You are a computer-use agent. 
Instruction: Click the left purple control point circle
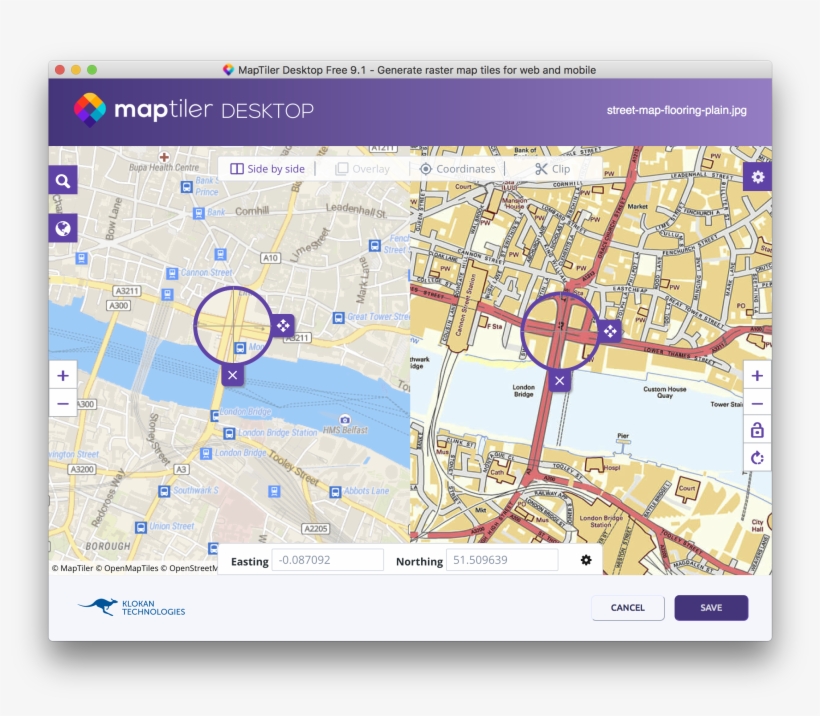click(x=233, y=325)
